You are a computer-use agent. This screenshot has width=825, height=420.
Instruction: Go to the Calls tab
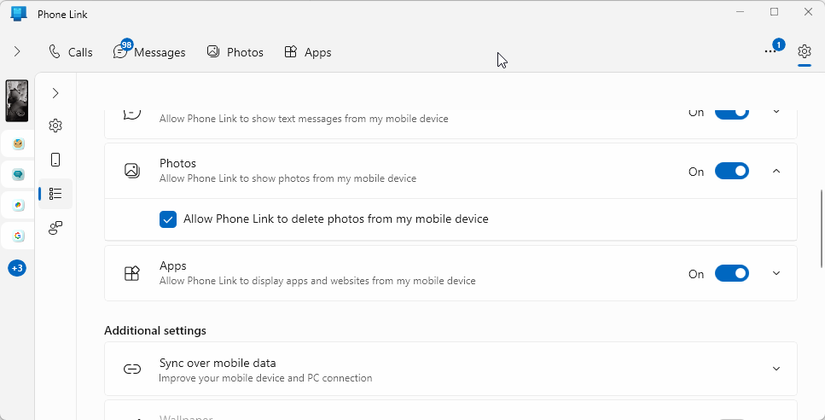tap(71, 52)
